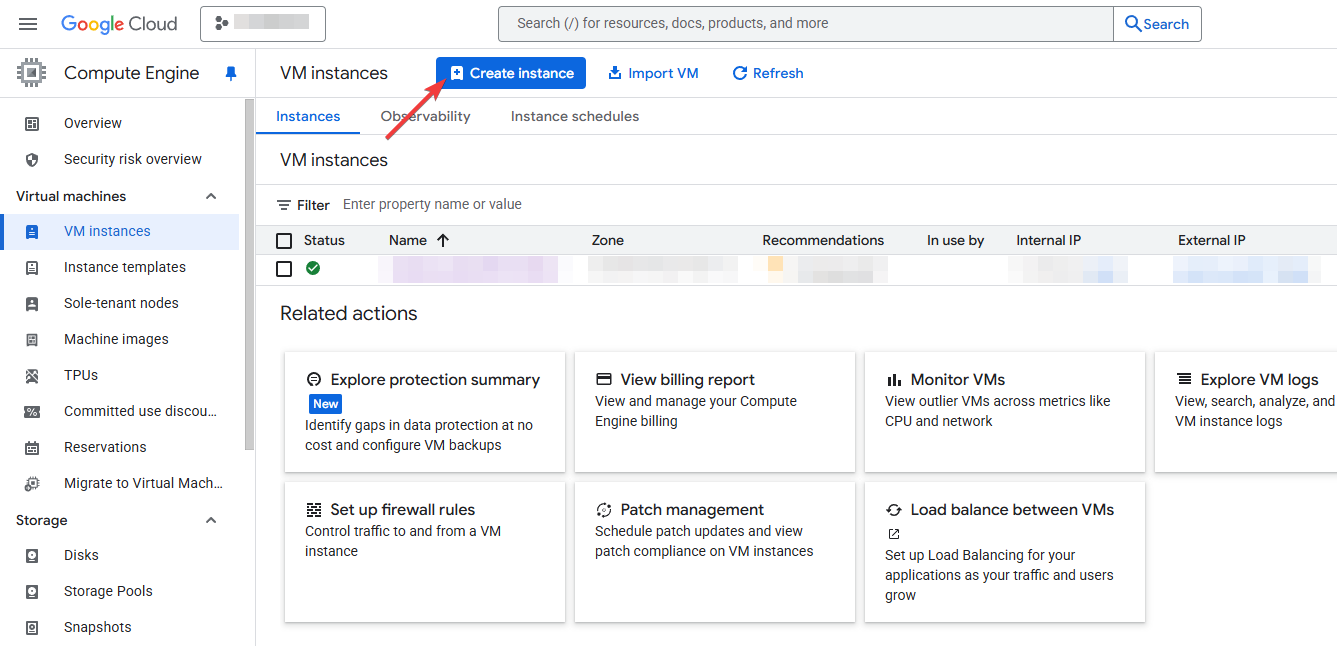
Task: Click the Zone column header
Action: pyautogui.click(x=608, y=241)
